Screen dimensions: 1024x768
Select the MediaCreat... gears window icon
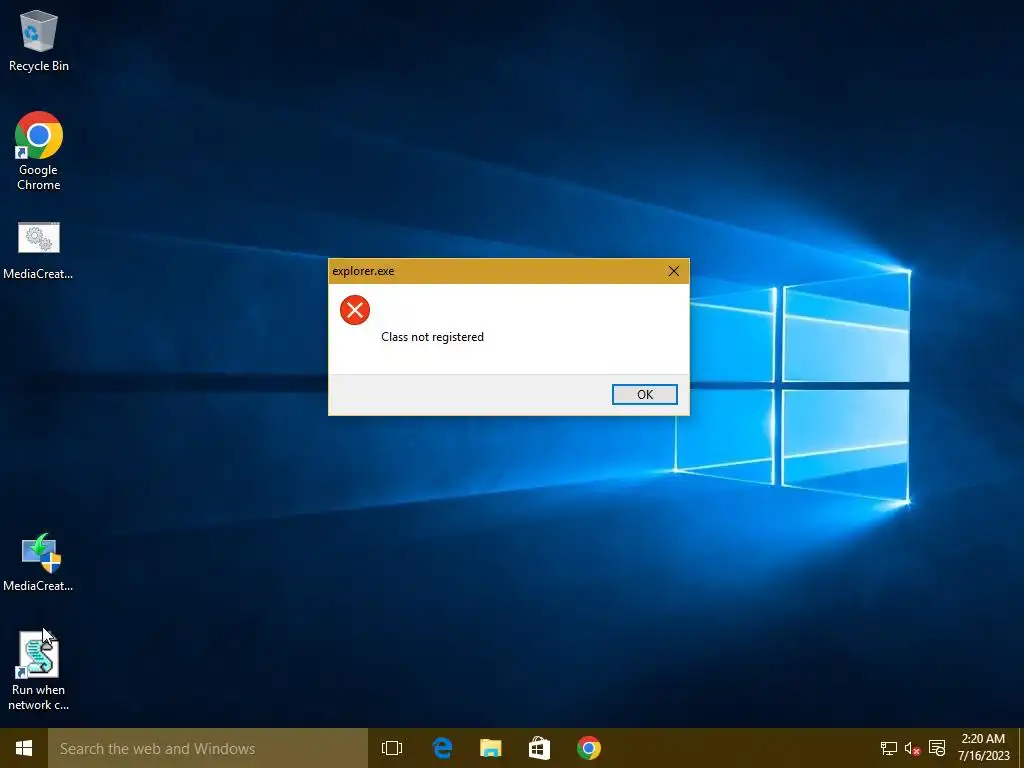click(38, 250)
